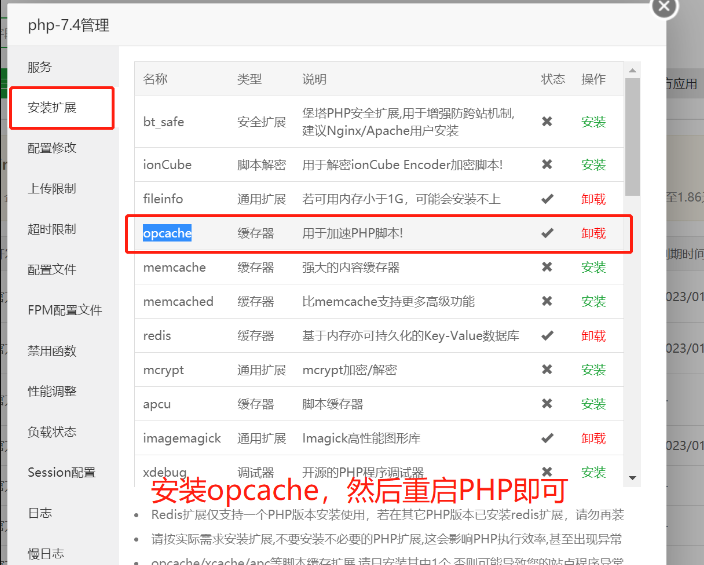Screen dimensions: 704x565
Task: Install the apcu extension
Action: 594,404
